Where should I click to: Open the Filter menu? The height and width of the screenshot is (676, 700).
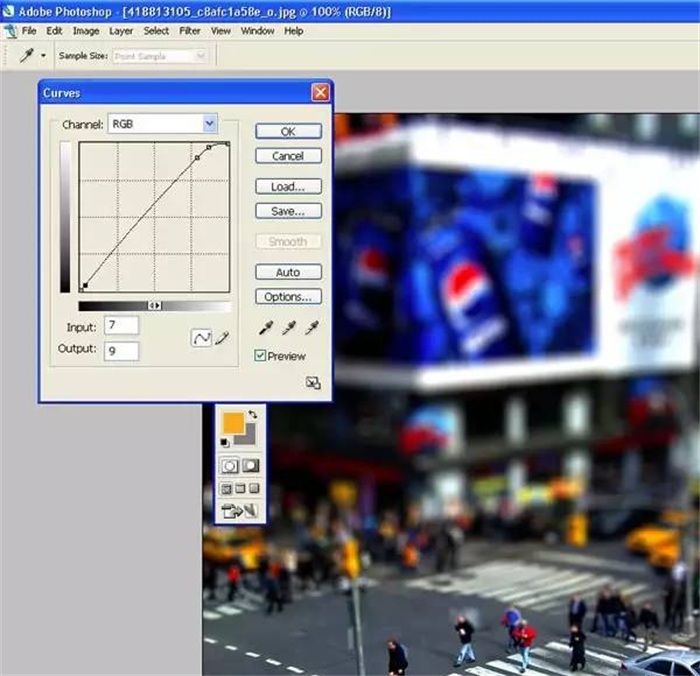(x=190, y=31)
